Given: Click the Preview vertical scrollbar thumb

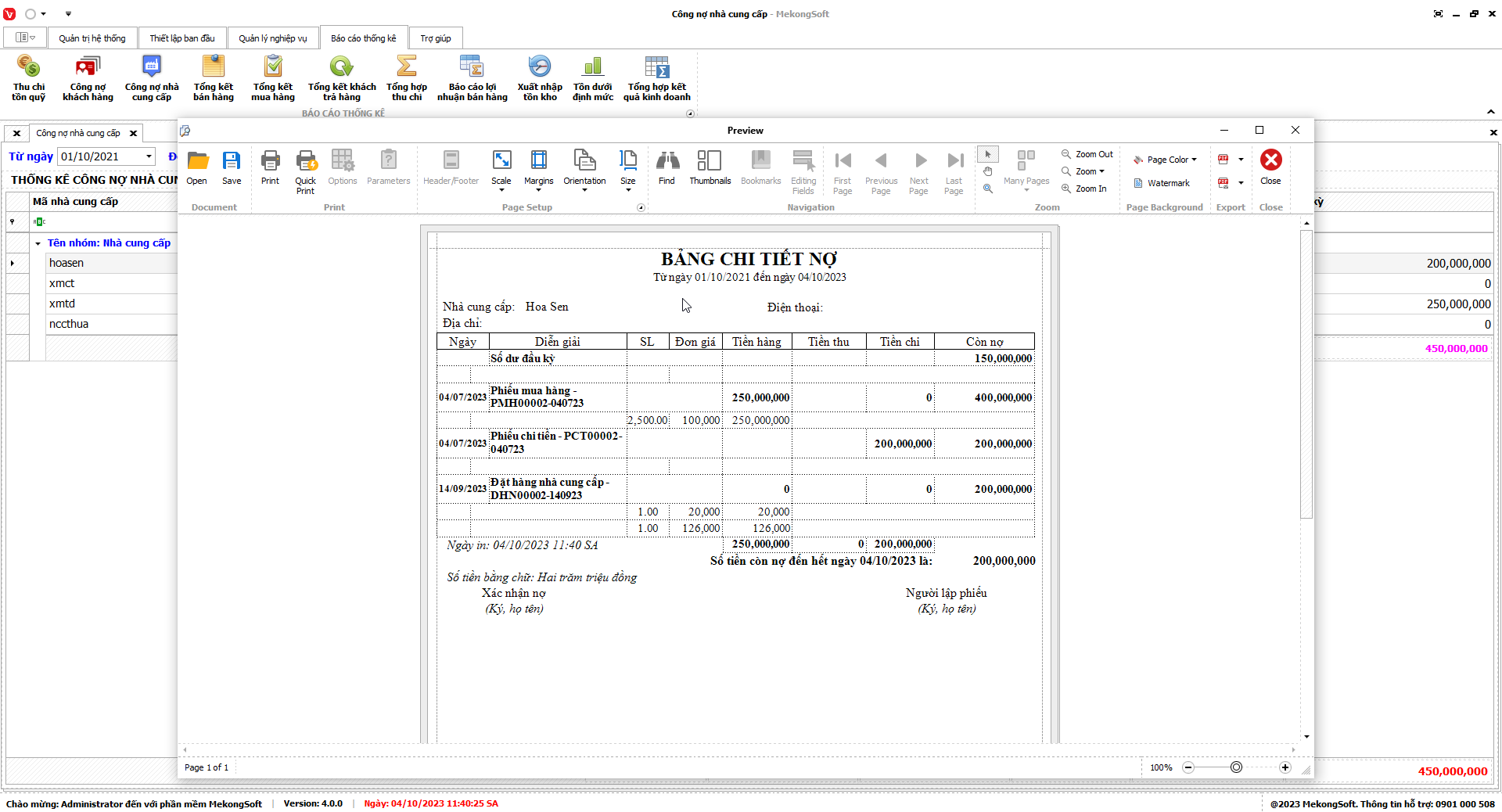Looking at the screenshot, I should point(1306,374).
